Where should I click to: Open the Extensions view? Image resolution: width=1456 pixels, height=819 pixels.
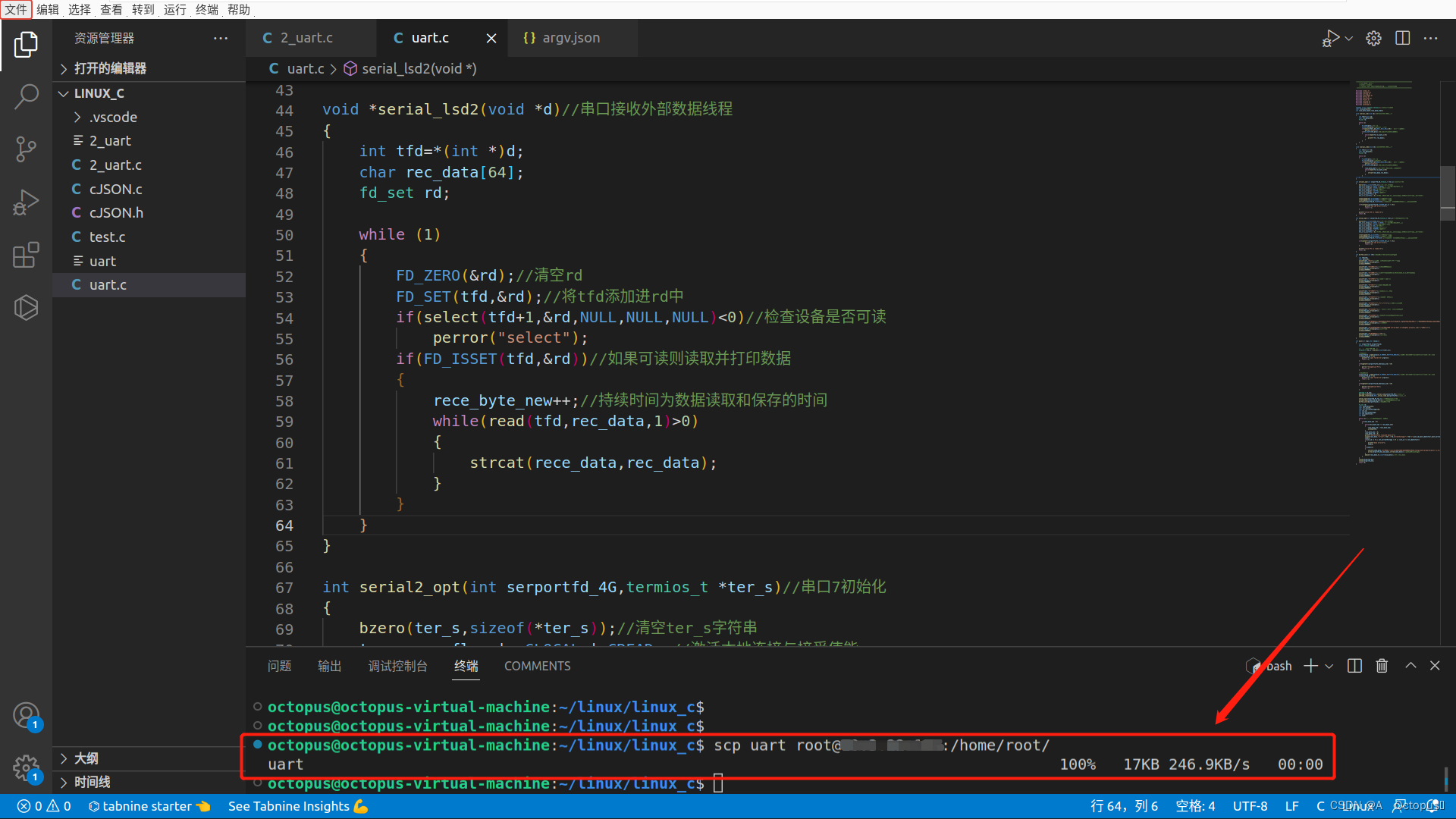click(26, 255)
